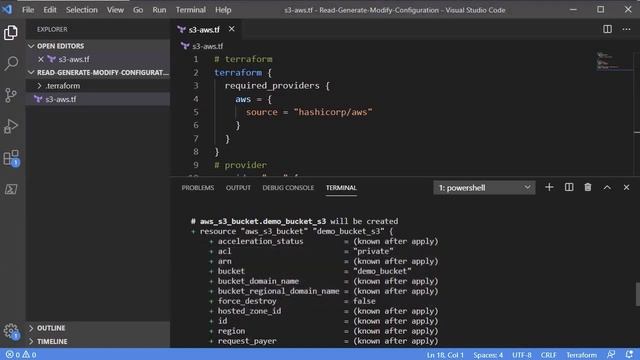The height and width of the screenshot is (360, 640).
Task: Split the editor to the right
Action: (x=607, y=29)
